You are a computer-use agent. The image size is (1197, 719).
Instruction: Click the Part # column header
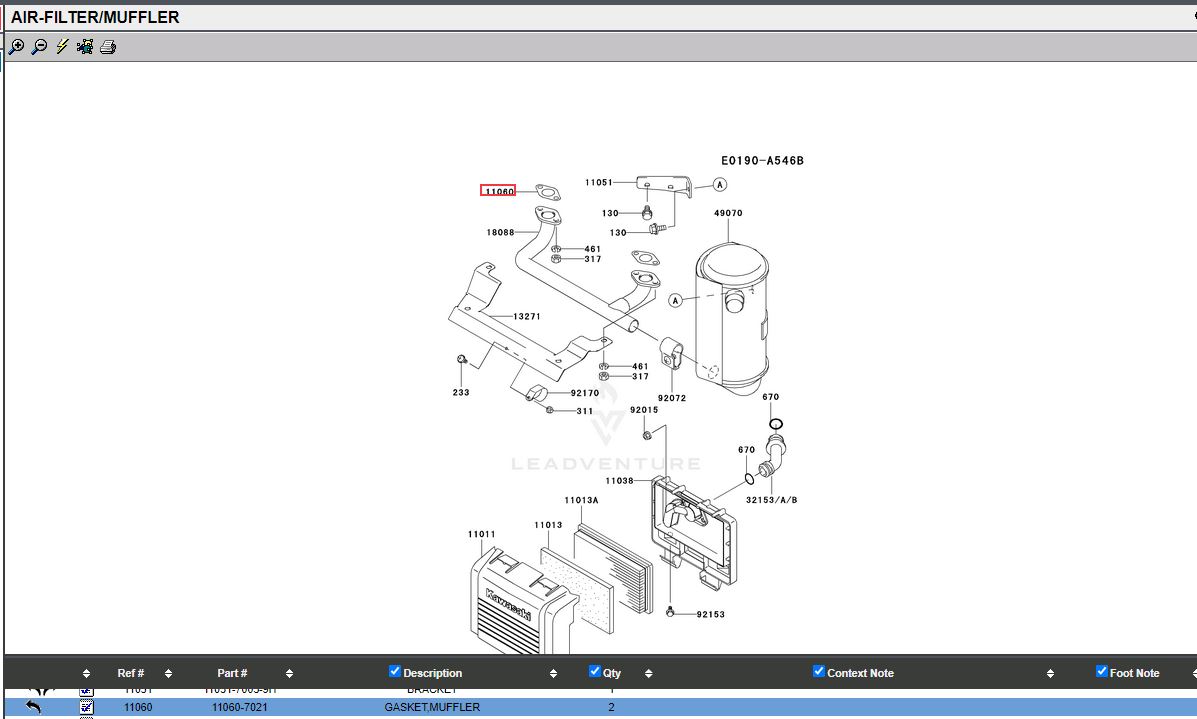(x=232, y=673)
